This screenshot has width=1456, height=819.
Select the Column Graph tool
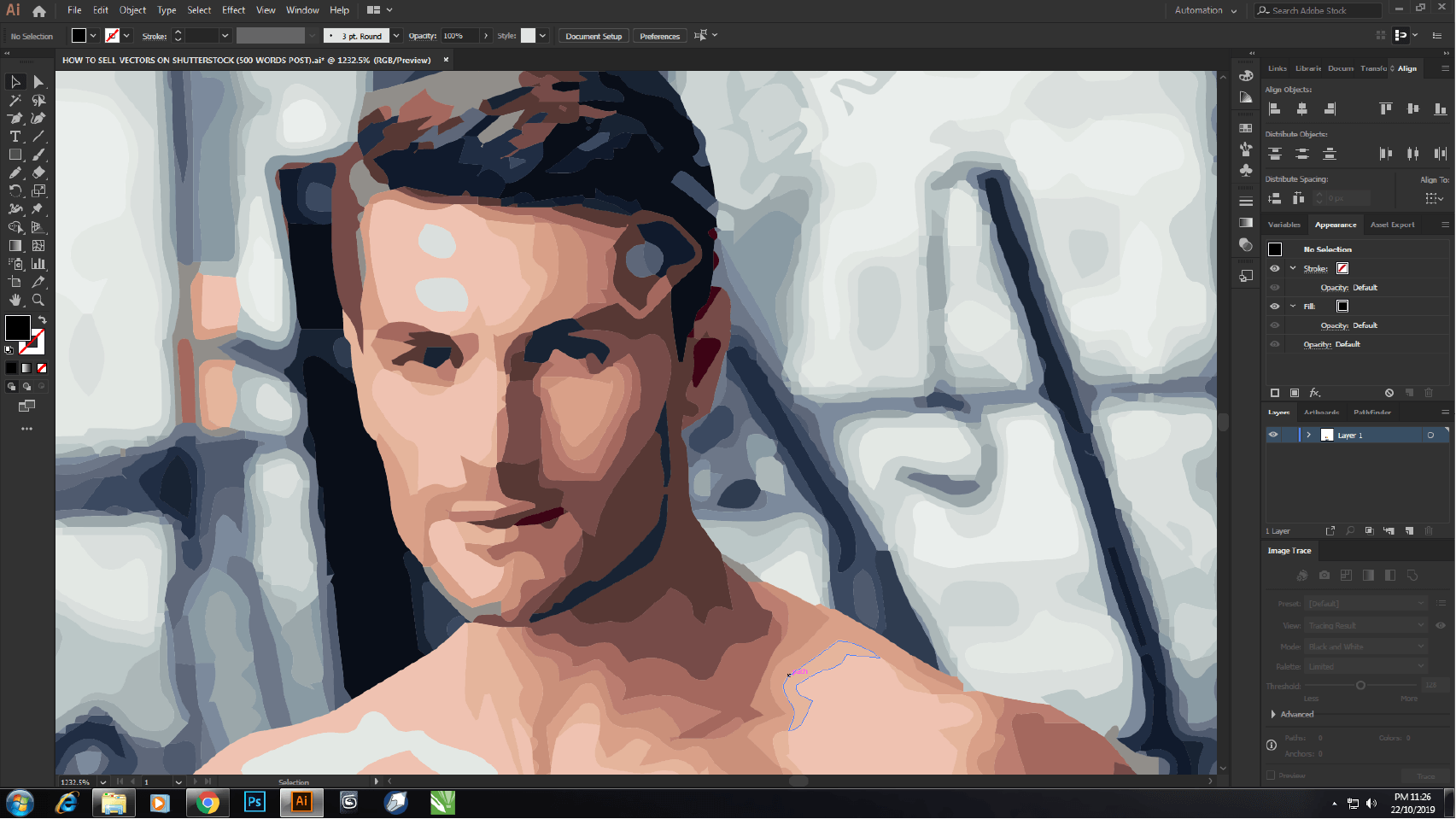click(38, 264)
